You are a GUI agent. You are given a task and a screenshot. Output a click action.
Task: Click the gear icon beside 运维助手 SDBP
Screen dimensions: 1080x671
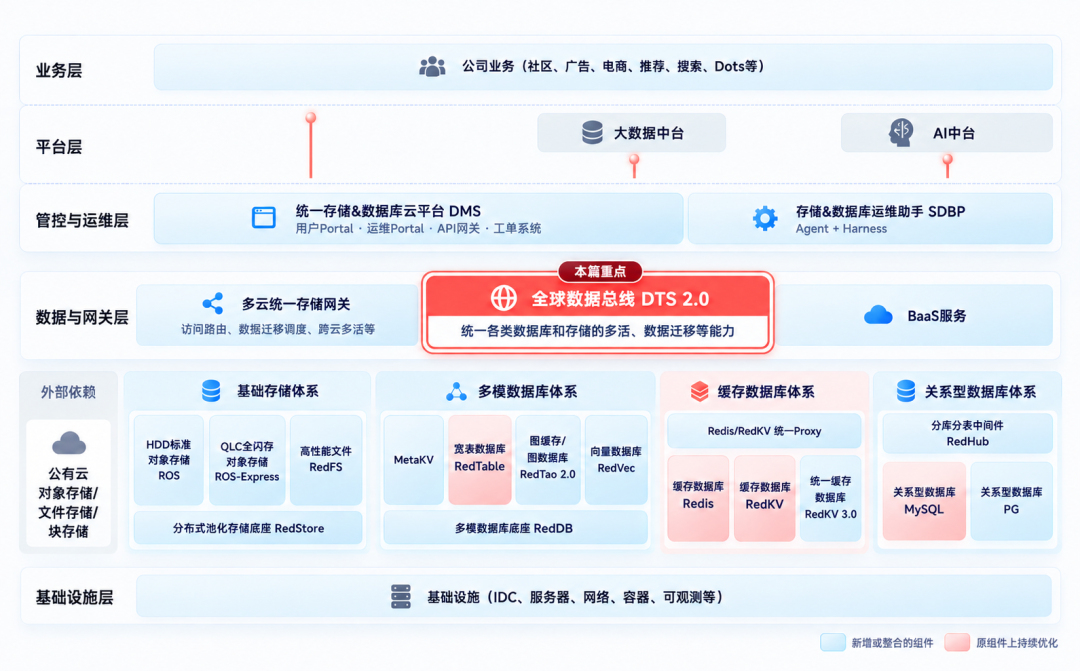click(x=765, y=218)
